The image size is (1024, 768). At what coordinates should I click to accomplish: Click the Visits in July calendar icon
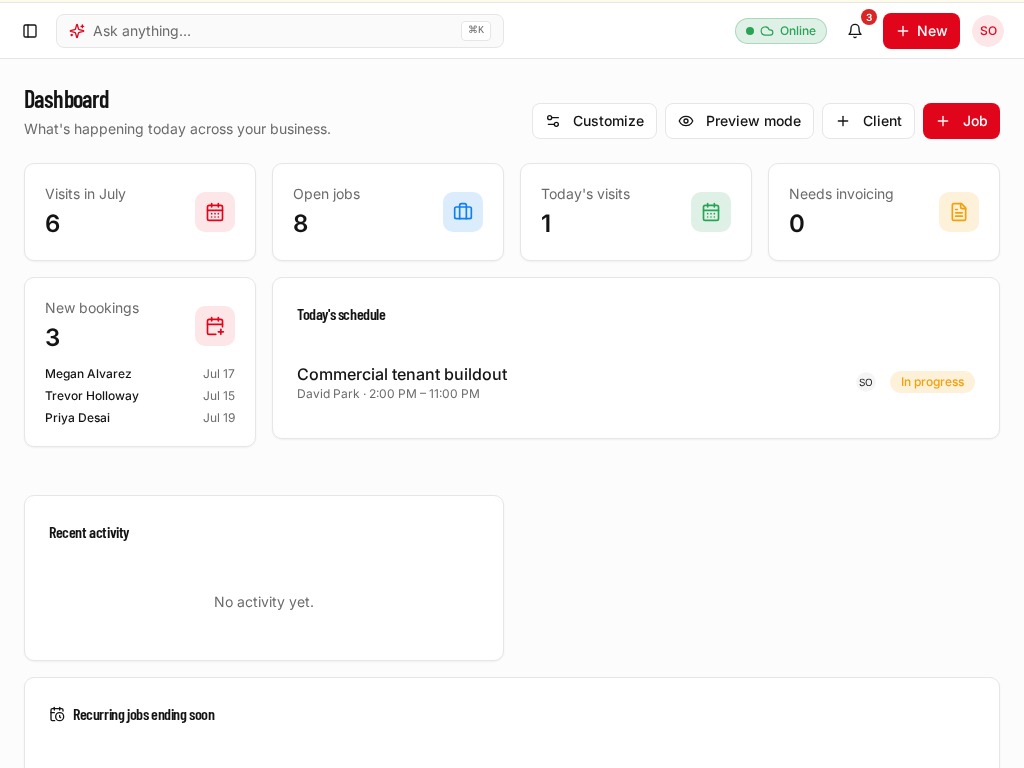215,212
